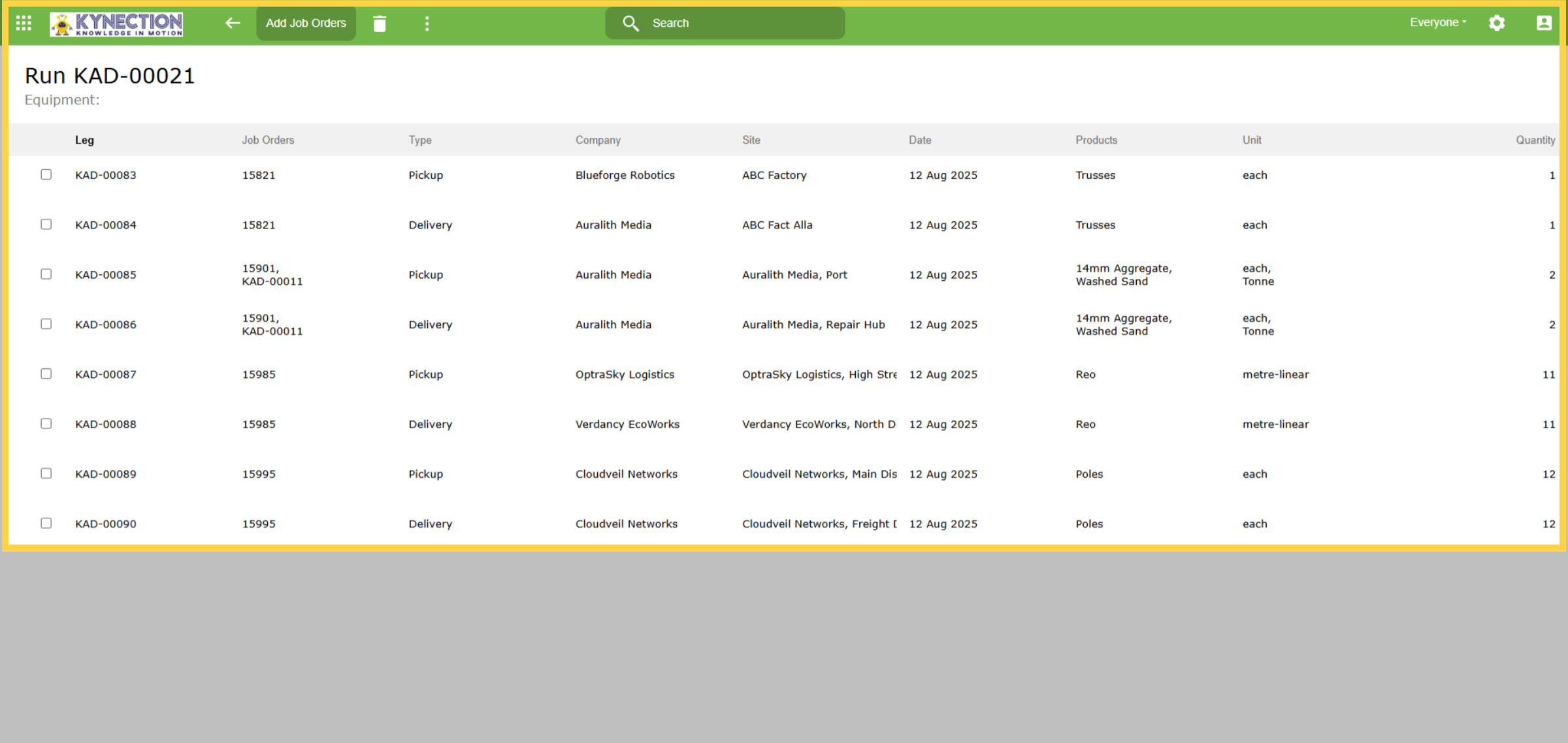
Task: Click the Trusses product in the KAD-00084 row
Action: pyautogui.click(x=1096, y=225)
